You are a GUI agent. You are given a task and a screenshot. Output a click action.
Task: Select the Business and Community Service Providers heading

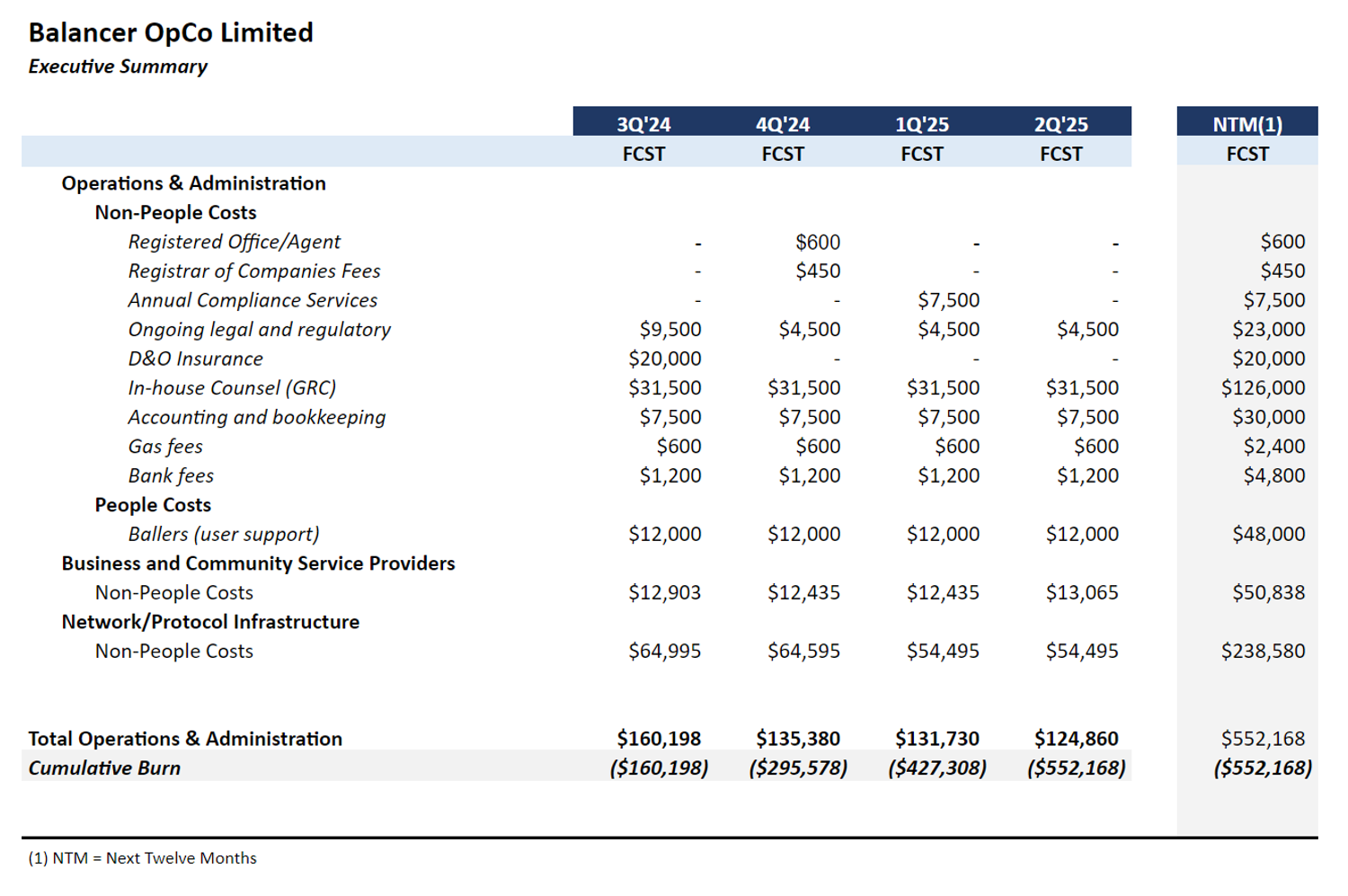(258, 563)
